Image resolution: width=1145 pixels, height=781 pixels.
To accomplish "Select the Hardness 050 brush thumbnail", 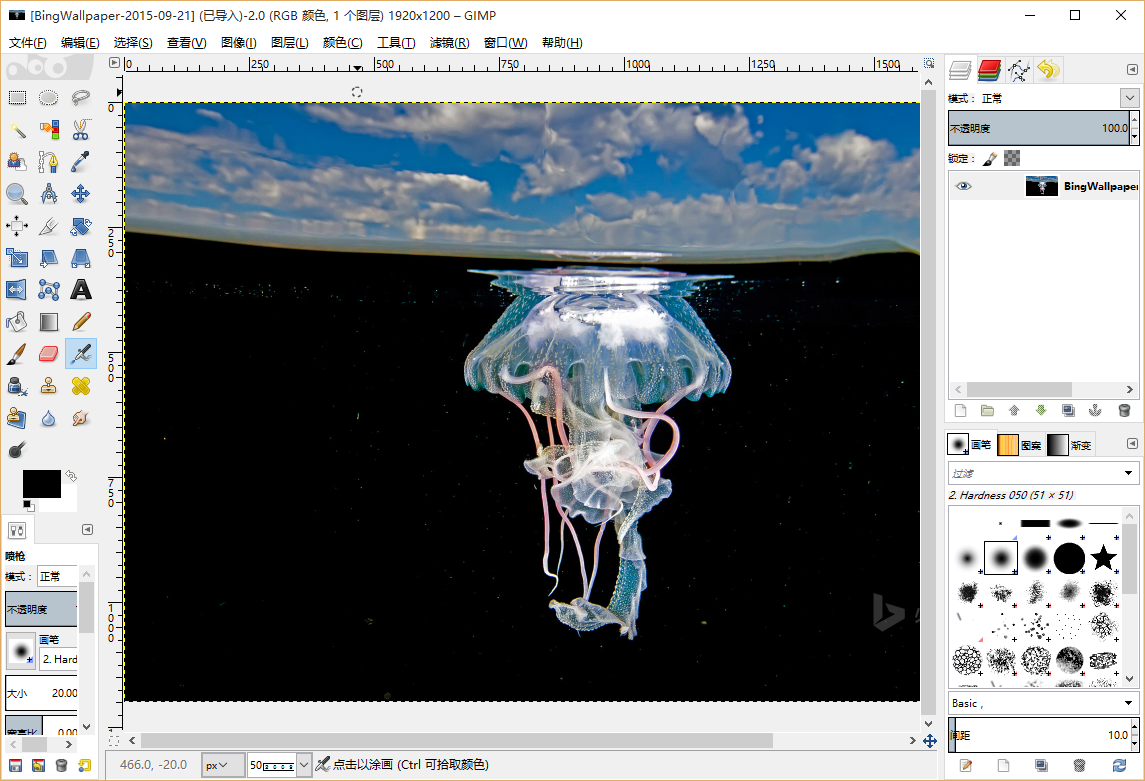I will [1000, 557].
